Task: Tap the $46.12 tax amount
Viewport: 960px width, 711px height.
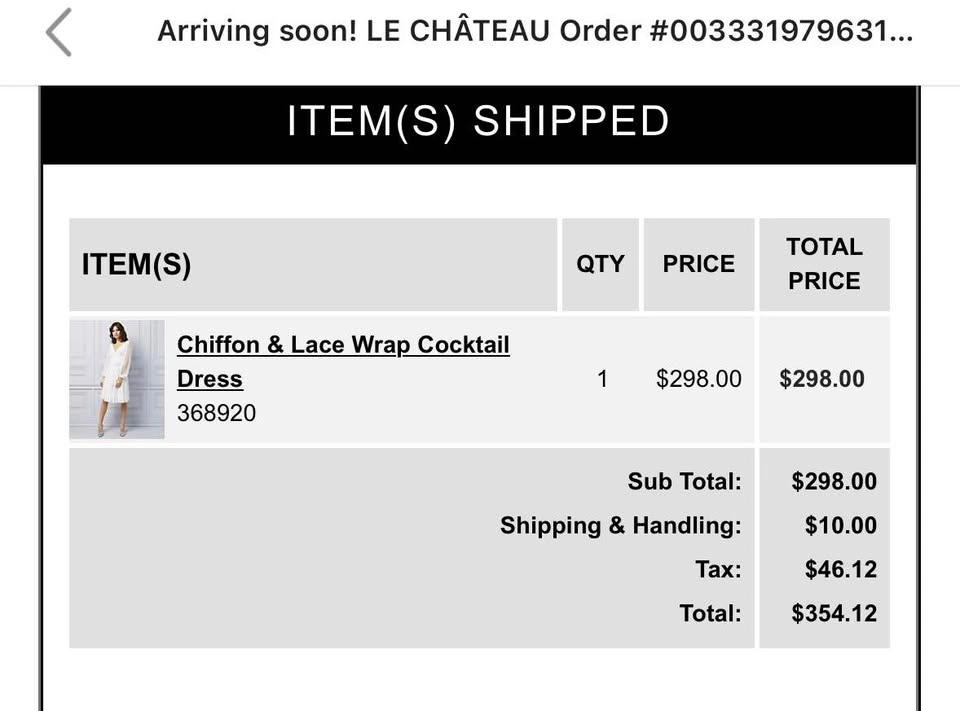Action: click(841, 570)
